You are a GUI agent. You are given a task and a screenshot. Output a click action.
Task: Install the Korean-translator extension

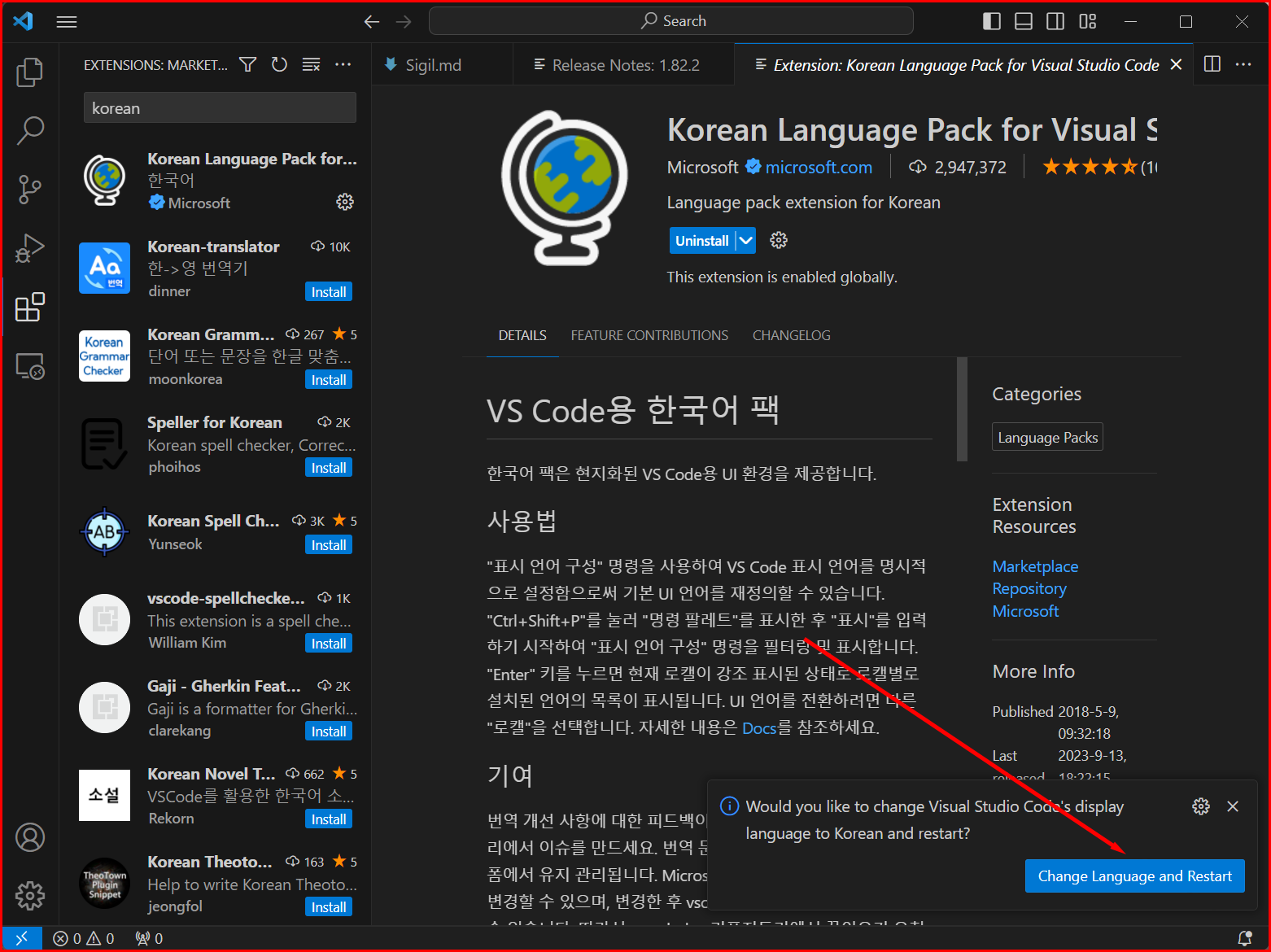coord(329,292)
